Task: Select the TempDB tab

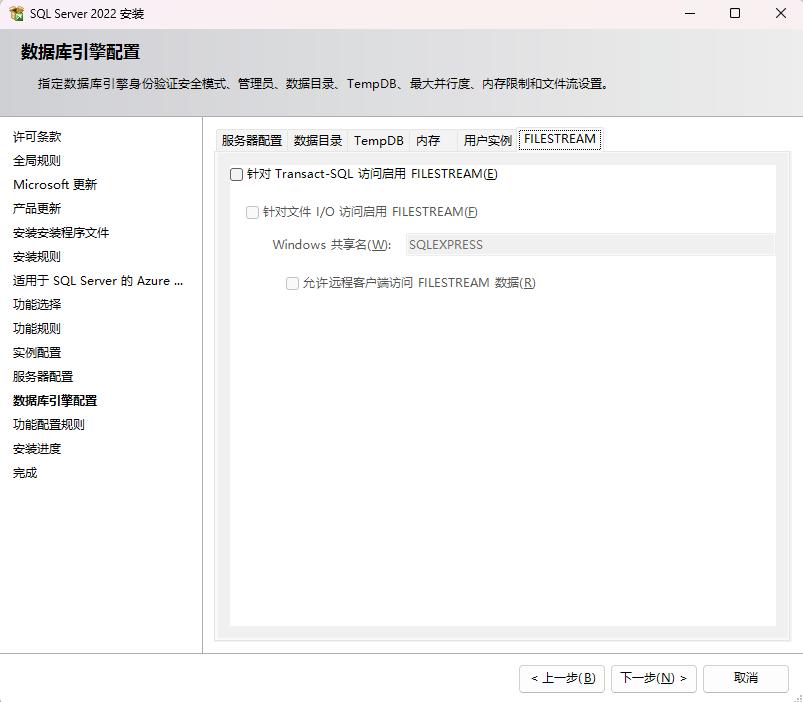Action: coord(378,141)
